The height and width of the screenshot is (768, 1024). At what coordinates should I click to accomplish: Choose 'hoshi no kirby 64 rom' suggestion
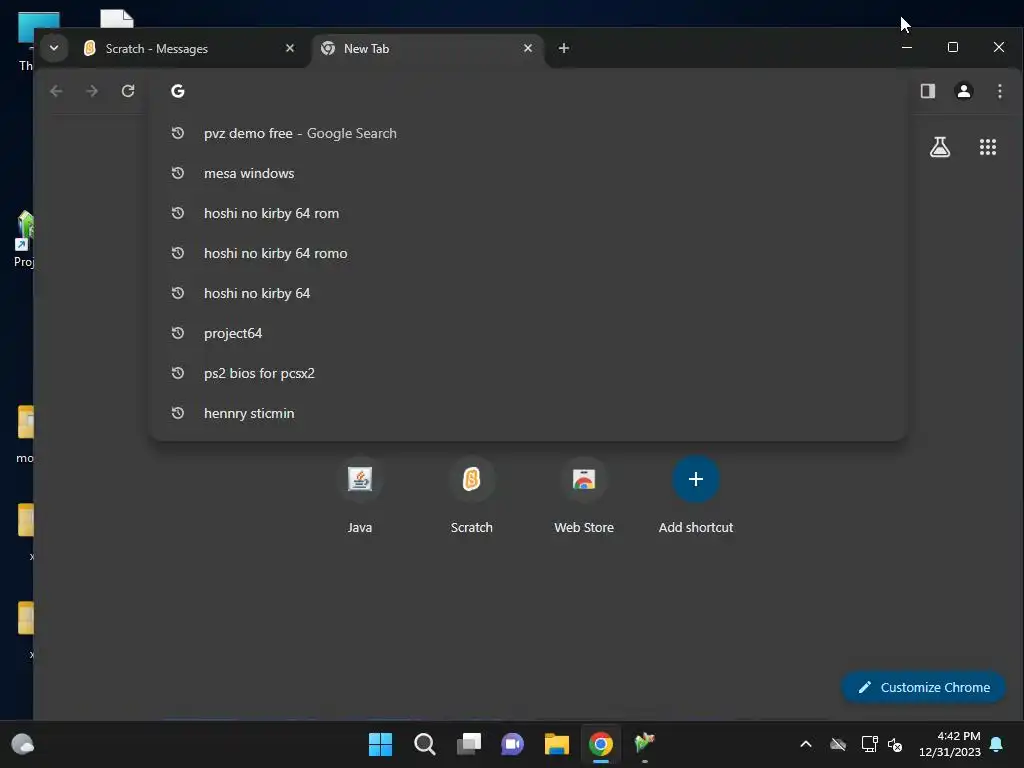tap(528, 213)
